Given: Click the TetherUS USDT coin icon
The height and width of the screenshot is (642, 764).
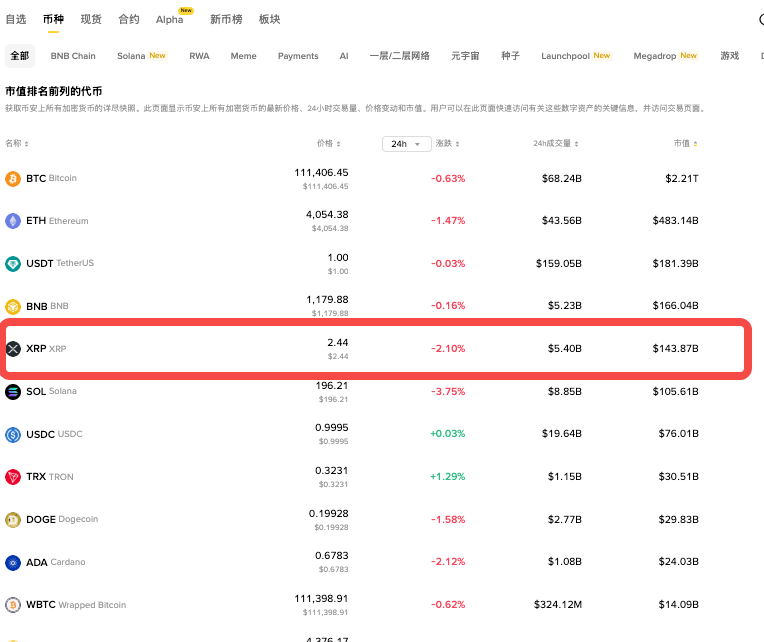Looking at the screenshot, I should (x=13, y=264).
